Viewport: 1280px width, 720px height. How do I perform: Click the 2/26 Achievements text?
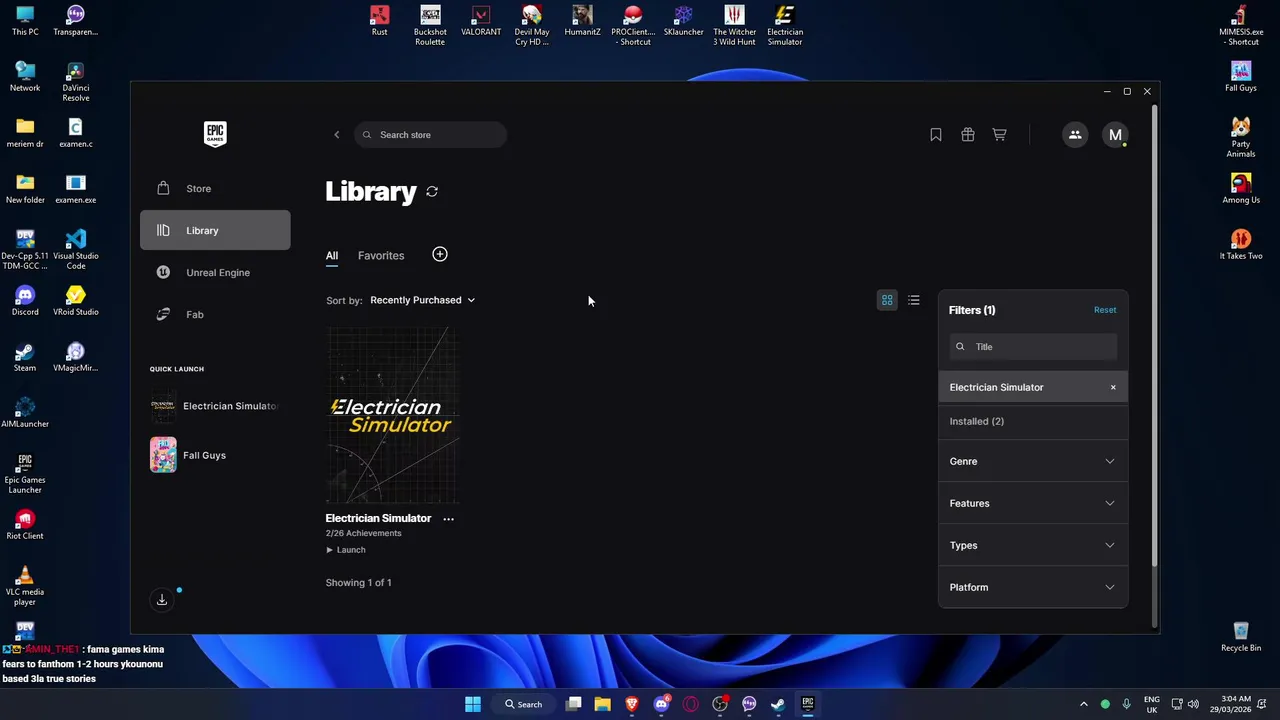(x=363, y=533)
